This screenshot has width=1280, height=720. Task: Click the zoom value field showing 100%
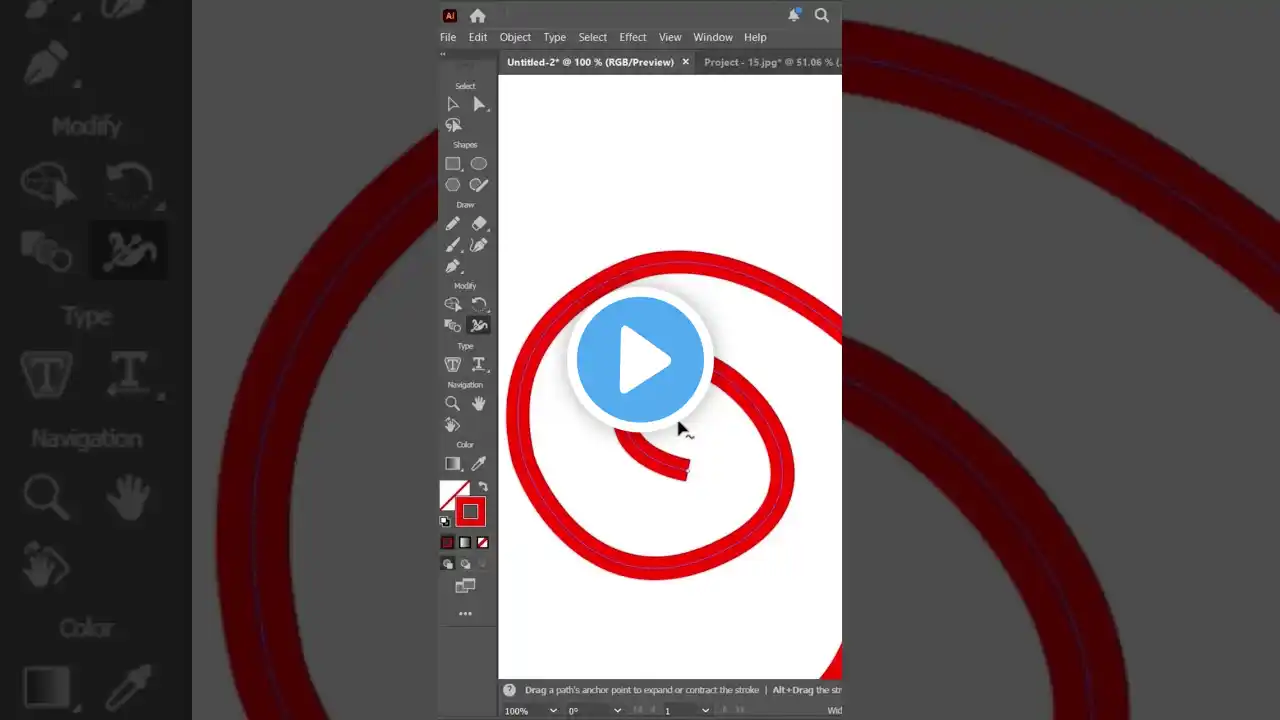[x=524, y=711]
